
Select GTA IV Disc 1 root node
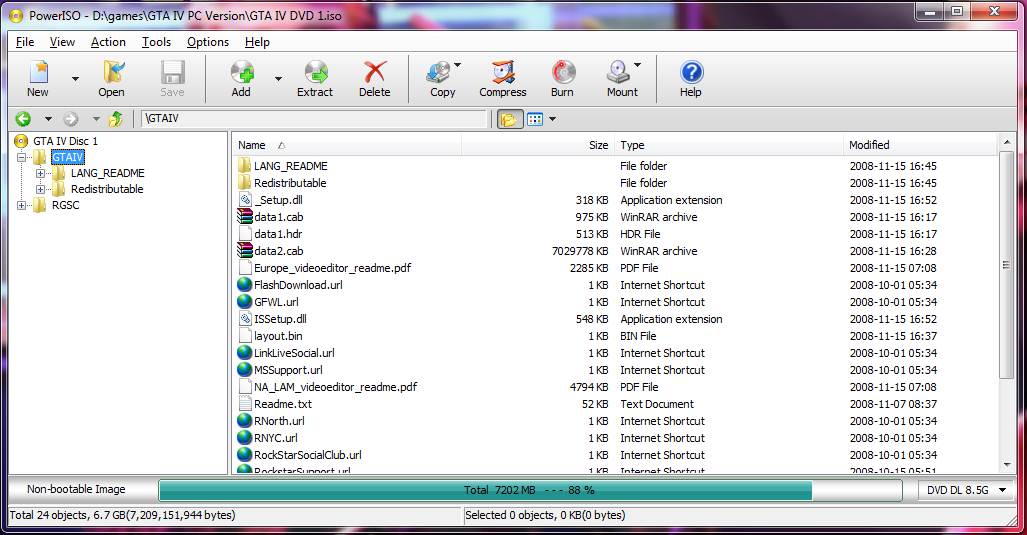coord(65,141)
